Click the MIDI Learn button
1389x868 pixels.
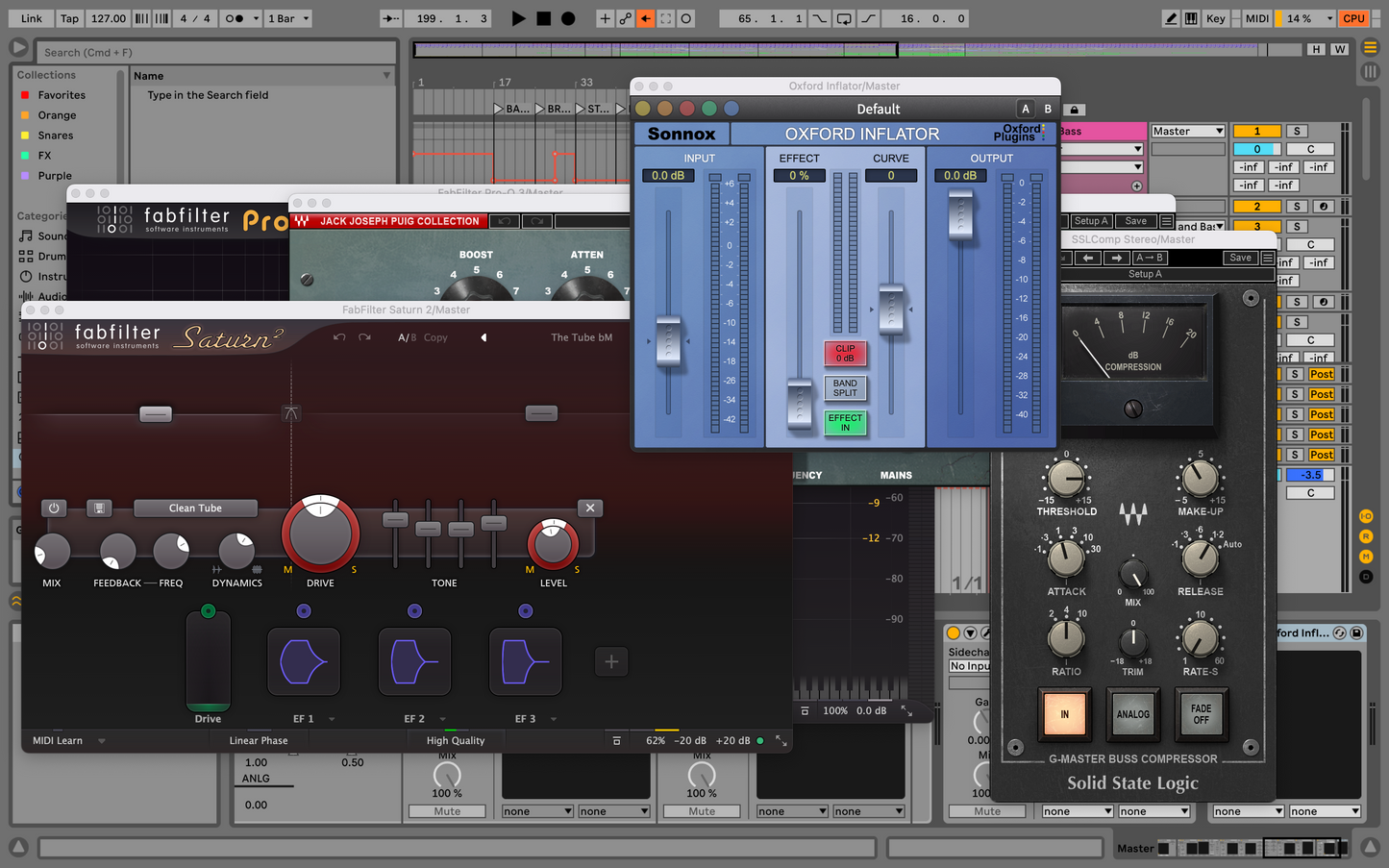(58, 740)
